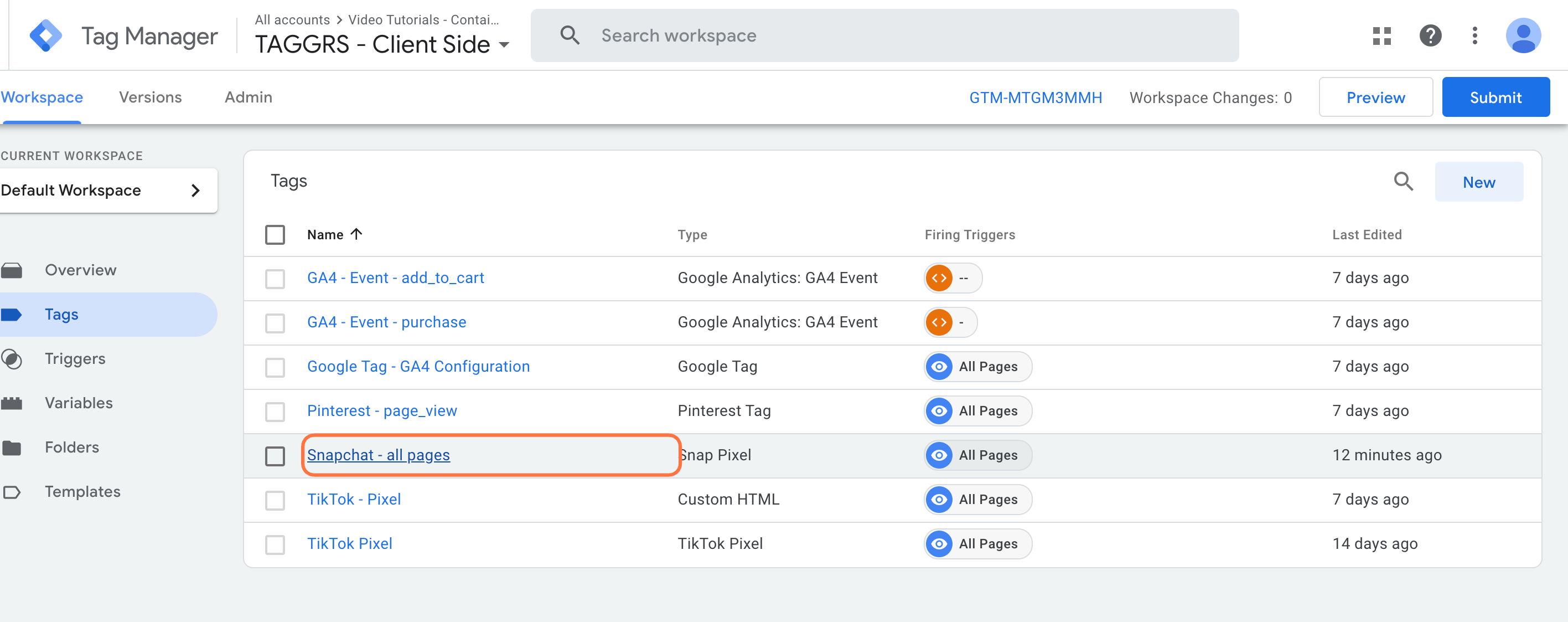The image size is (1568, 622).
Task: Open the TikTok Pixel tag link
Action: pyautogui.click(x=349, y=543)
